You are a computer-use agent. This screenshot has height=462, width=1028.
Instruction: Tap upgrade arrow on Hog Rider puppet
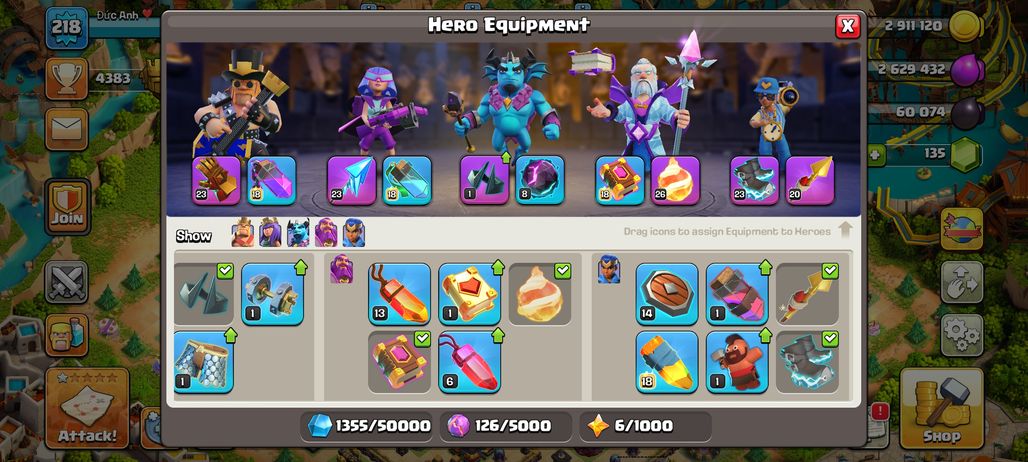click(x=765, y=335)
